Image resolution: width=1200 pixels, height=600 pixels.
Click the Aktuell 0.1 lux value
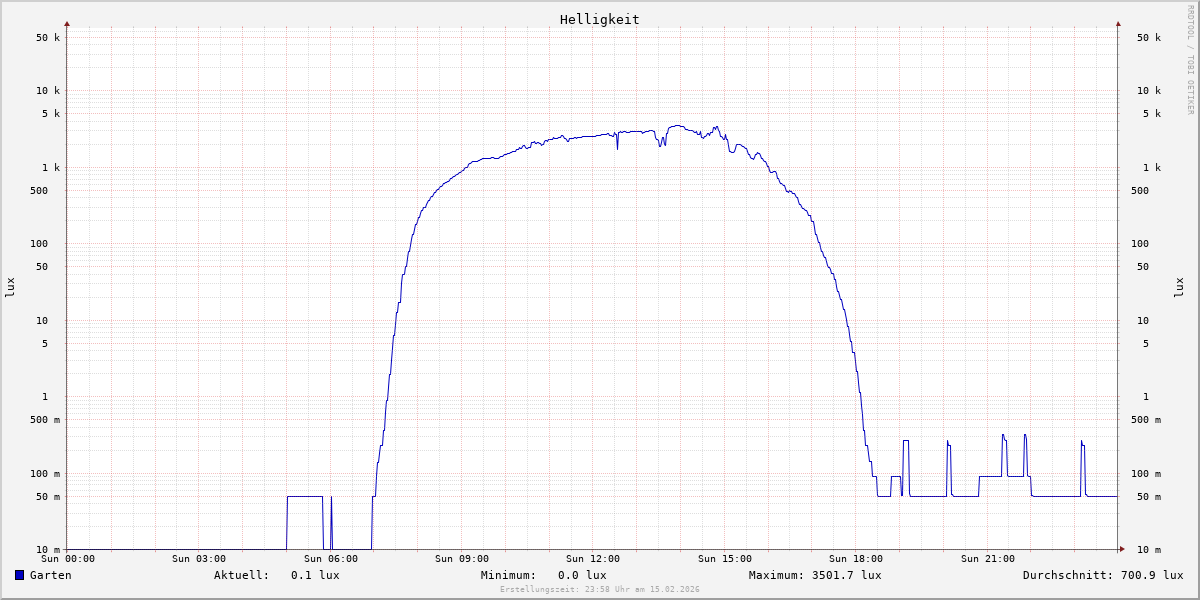314,575
